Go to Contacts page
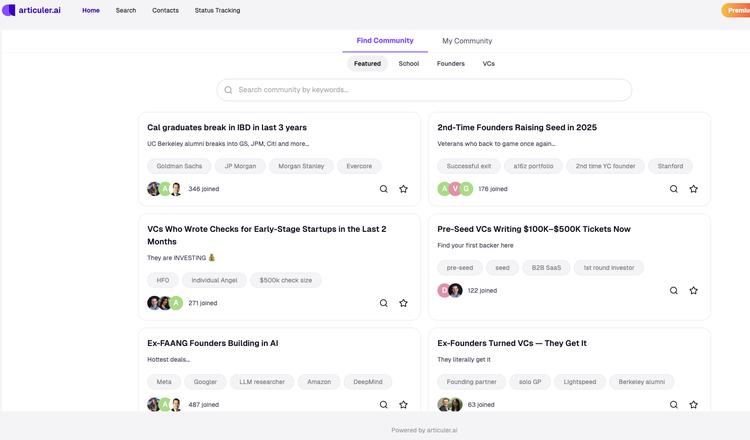The height and width of the screenshot is (440, 750). (x=165, y=10)
